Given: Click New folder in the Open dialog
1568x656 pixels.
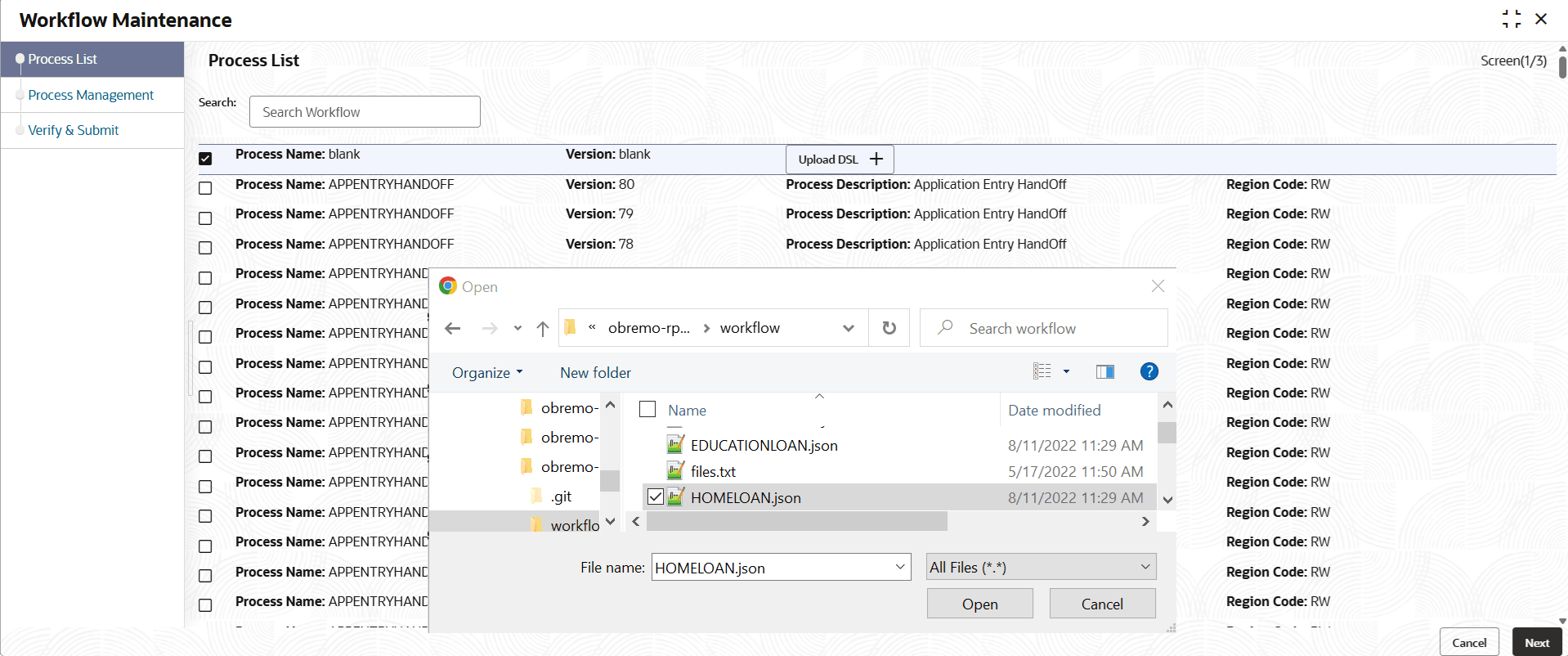Looking at the screenshot, I should coord(595,373).
